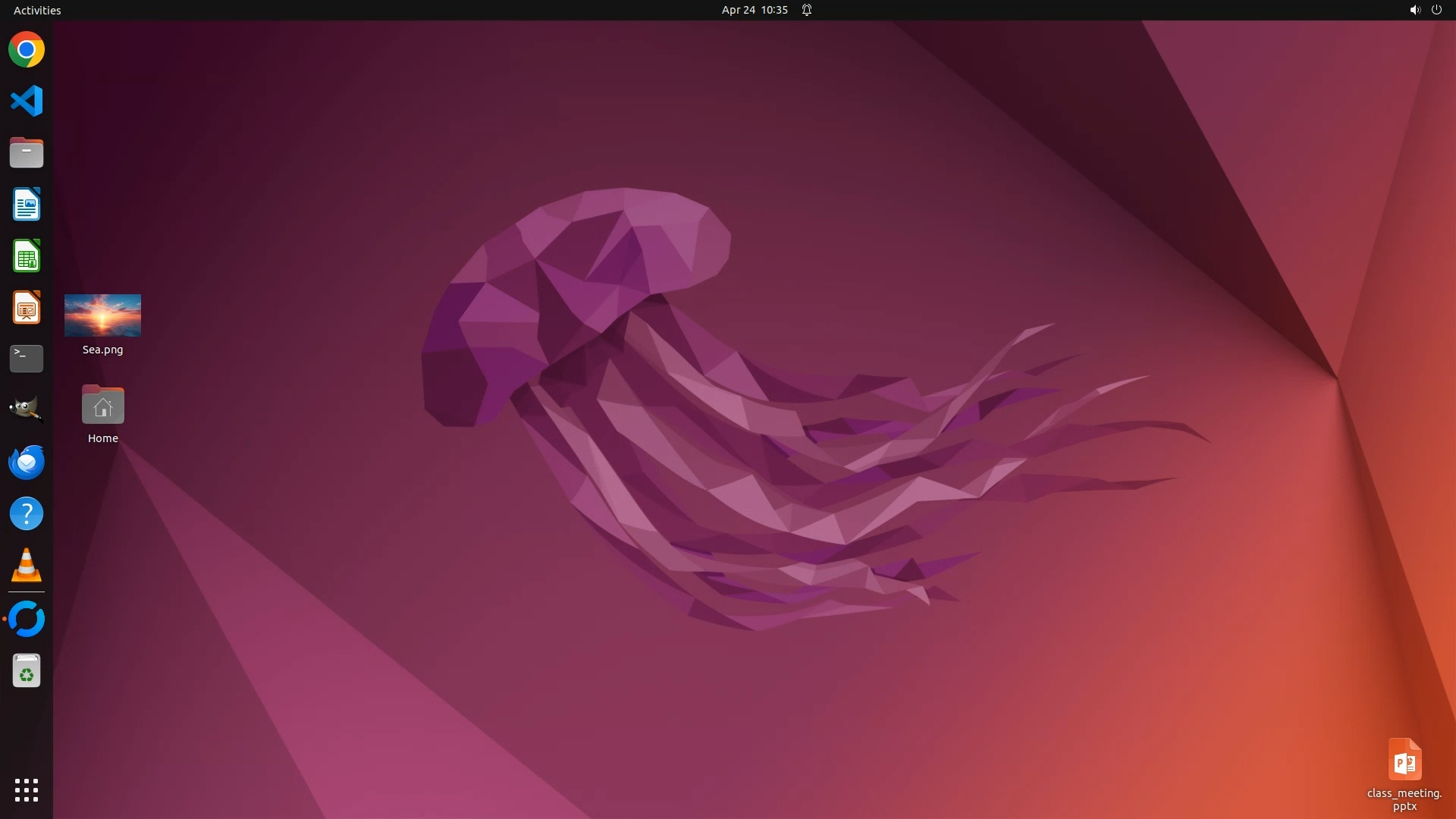This screenshot has height=819, width=1456.
Task: Click the notification bell icon
Action: [807, 10]
